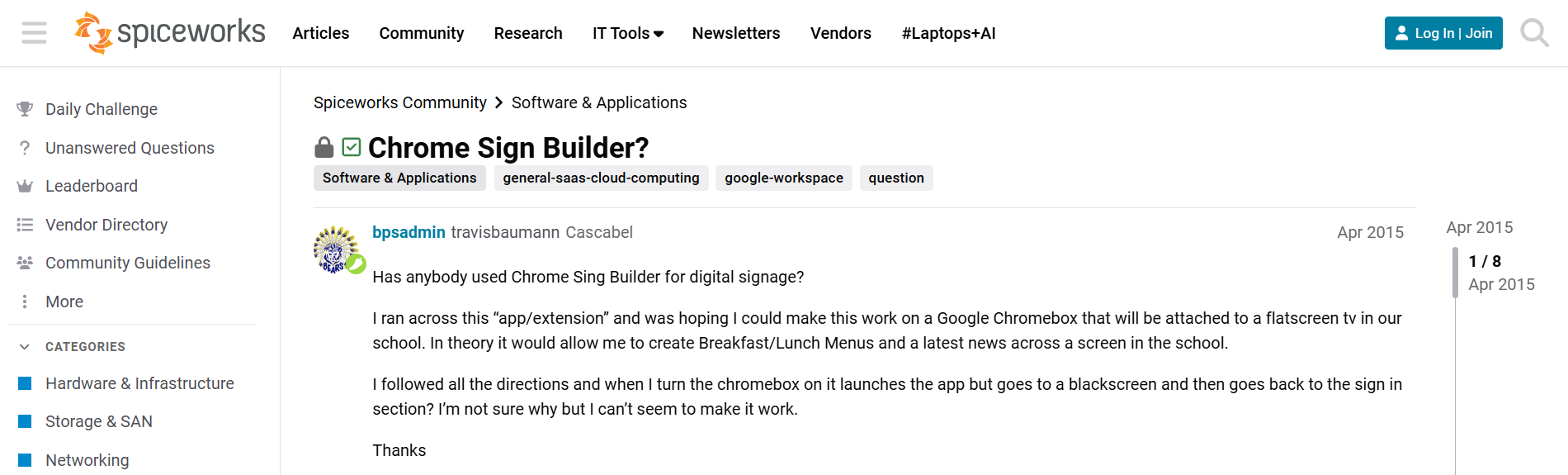Click the topic timeline scroller handle
1568x475 pixels.
tap(1455, 273)
